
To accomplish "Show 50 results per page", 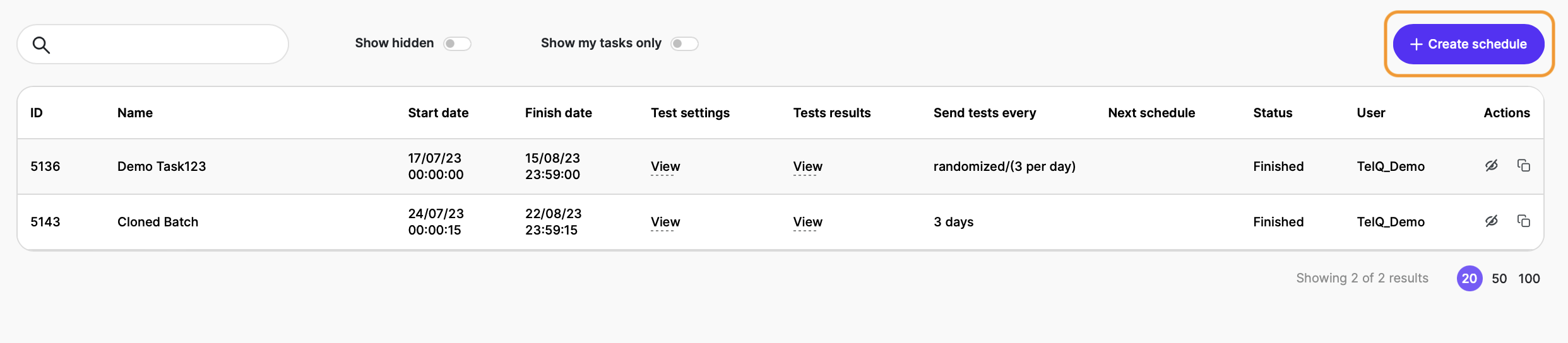I will pyautogui.click(x=1499, y=279).
